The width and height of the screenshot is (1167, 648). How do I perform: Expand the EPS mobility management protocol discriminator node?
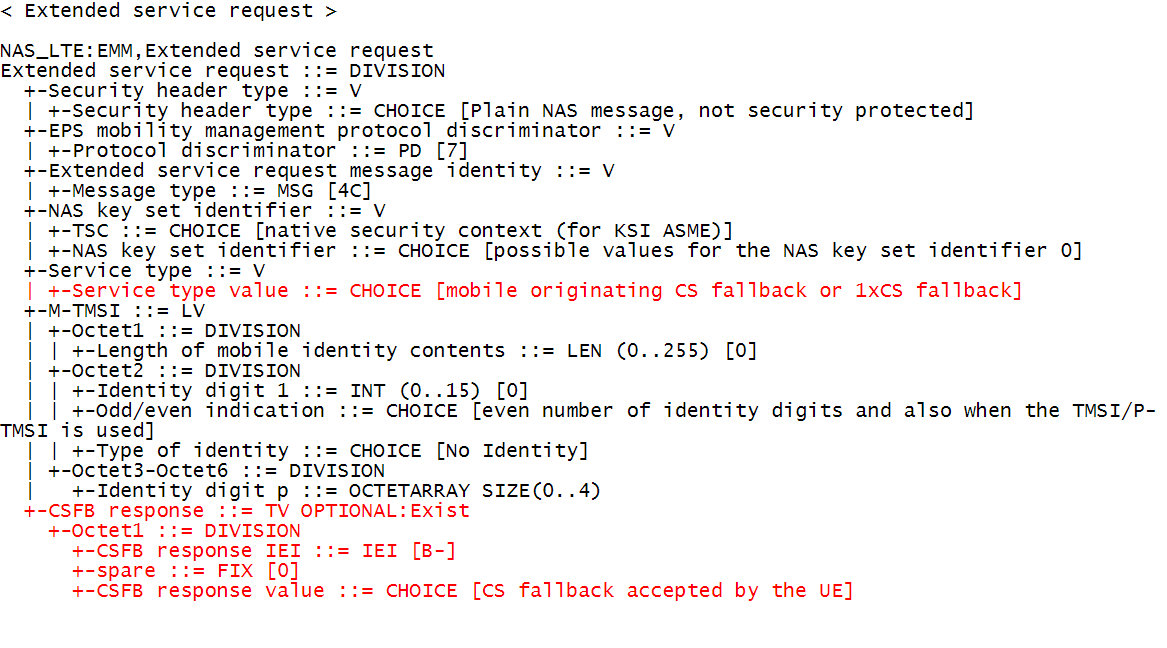point(349,131)
